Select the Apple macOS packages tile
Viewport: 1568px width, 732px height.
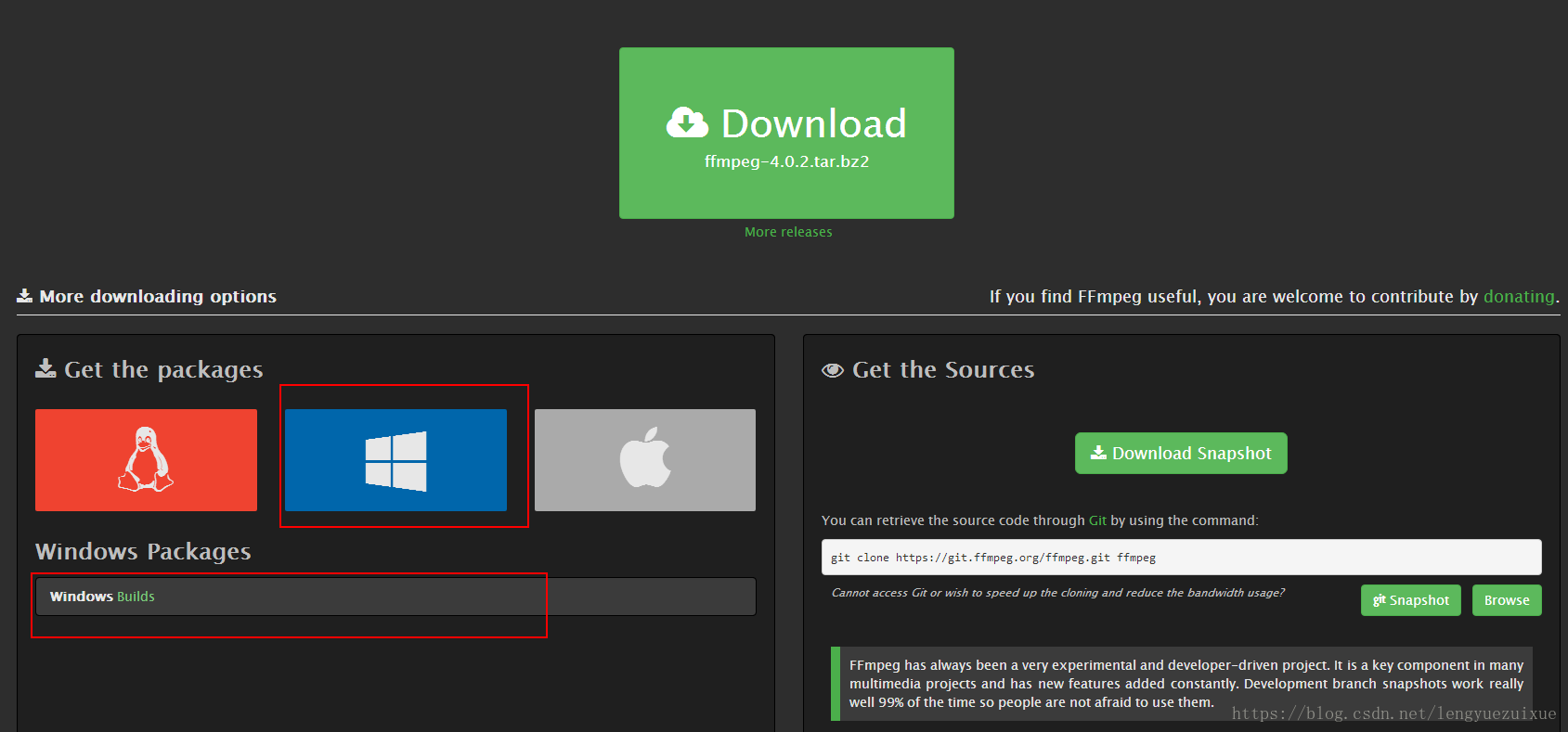click(x=645, y=460)
